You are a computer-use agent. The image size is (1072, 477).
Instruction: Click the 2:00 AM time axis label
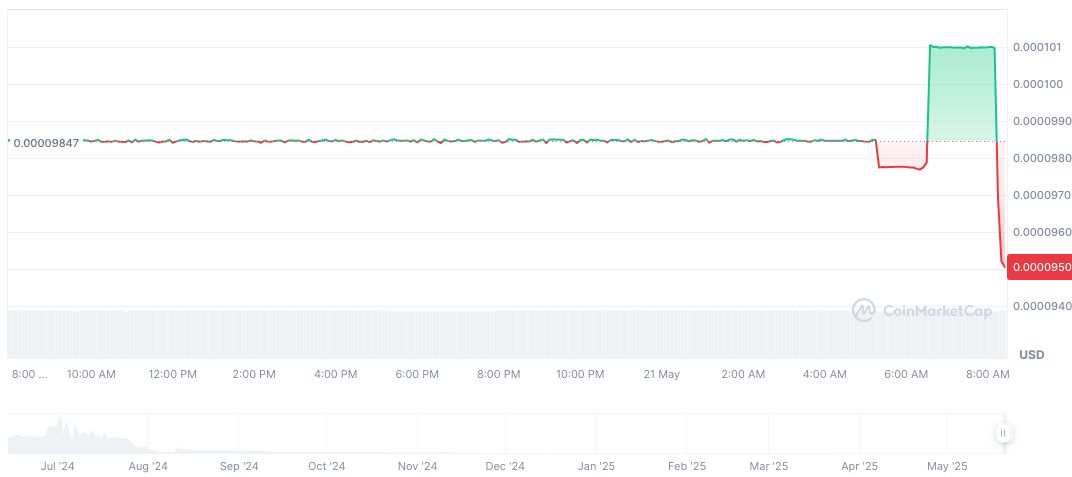743,374
